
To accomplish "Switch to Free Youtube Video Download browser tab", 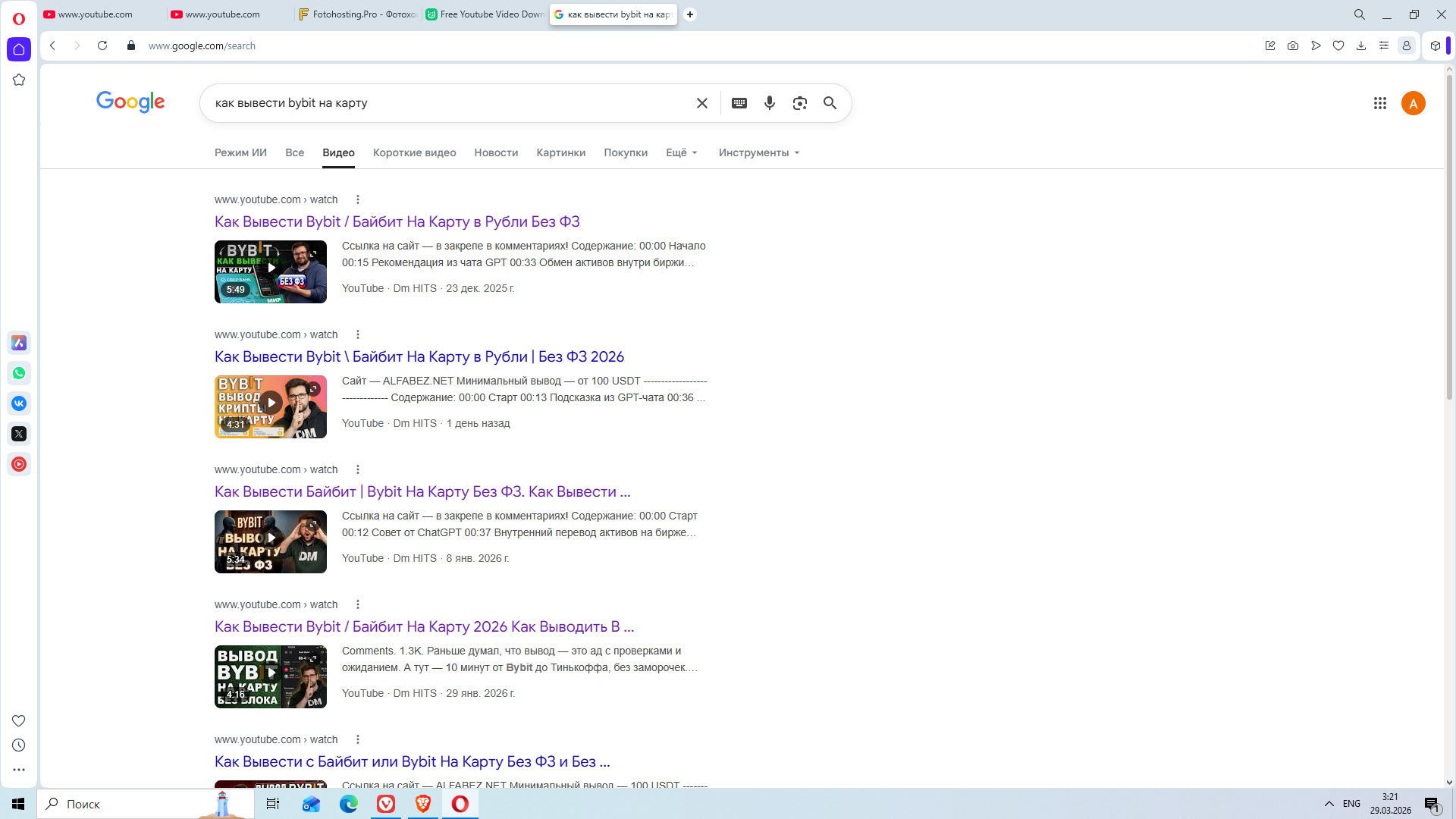I will [x=485, y=14].
